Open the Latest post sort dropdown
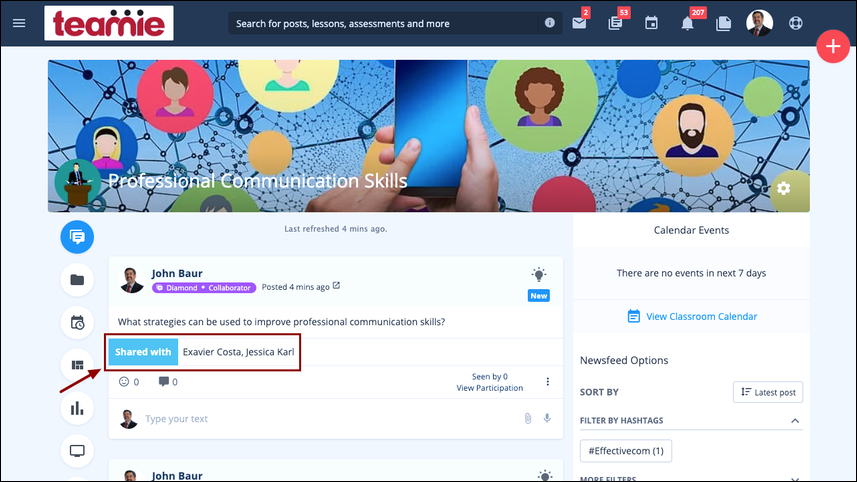Viewport: 857px width, 482px height. click(768, 392)
